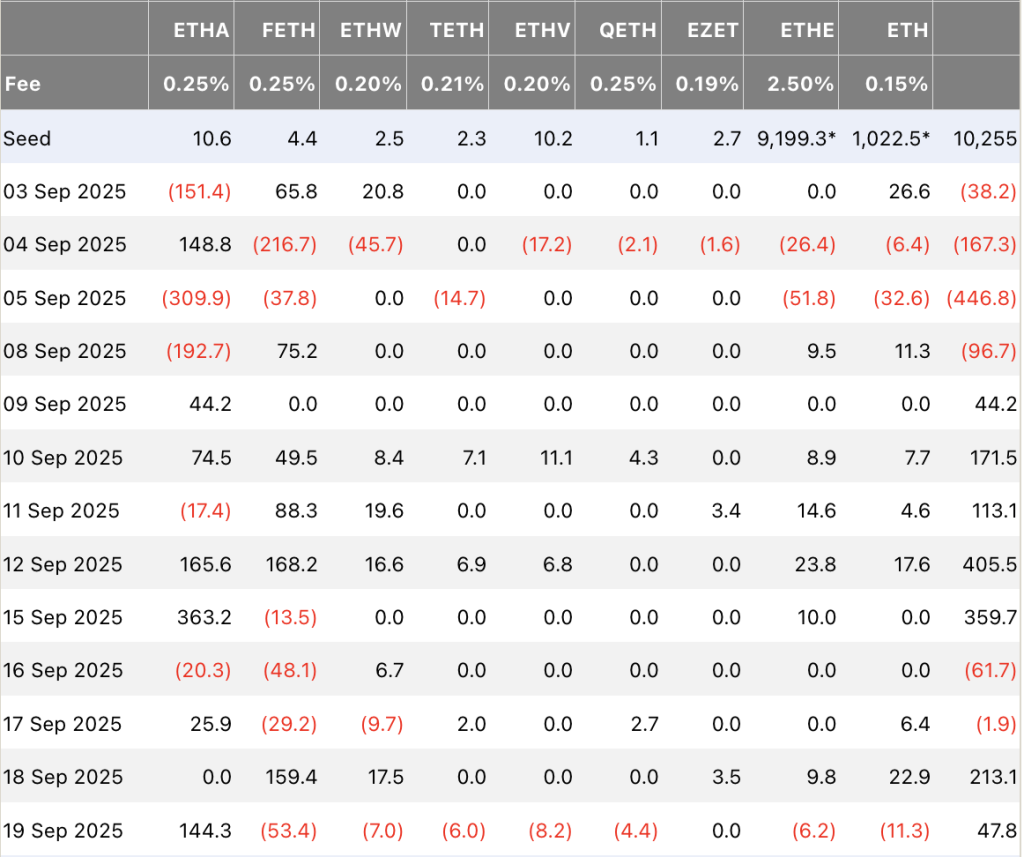Select the TETH column header
This screenshot has height=857, width=1024.
pos(457,30)
